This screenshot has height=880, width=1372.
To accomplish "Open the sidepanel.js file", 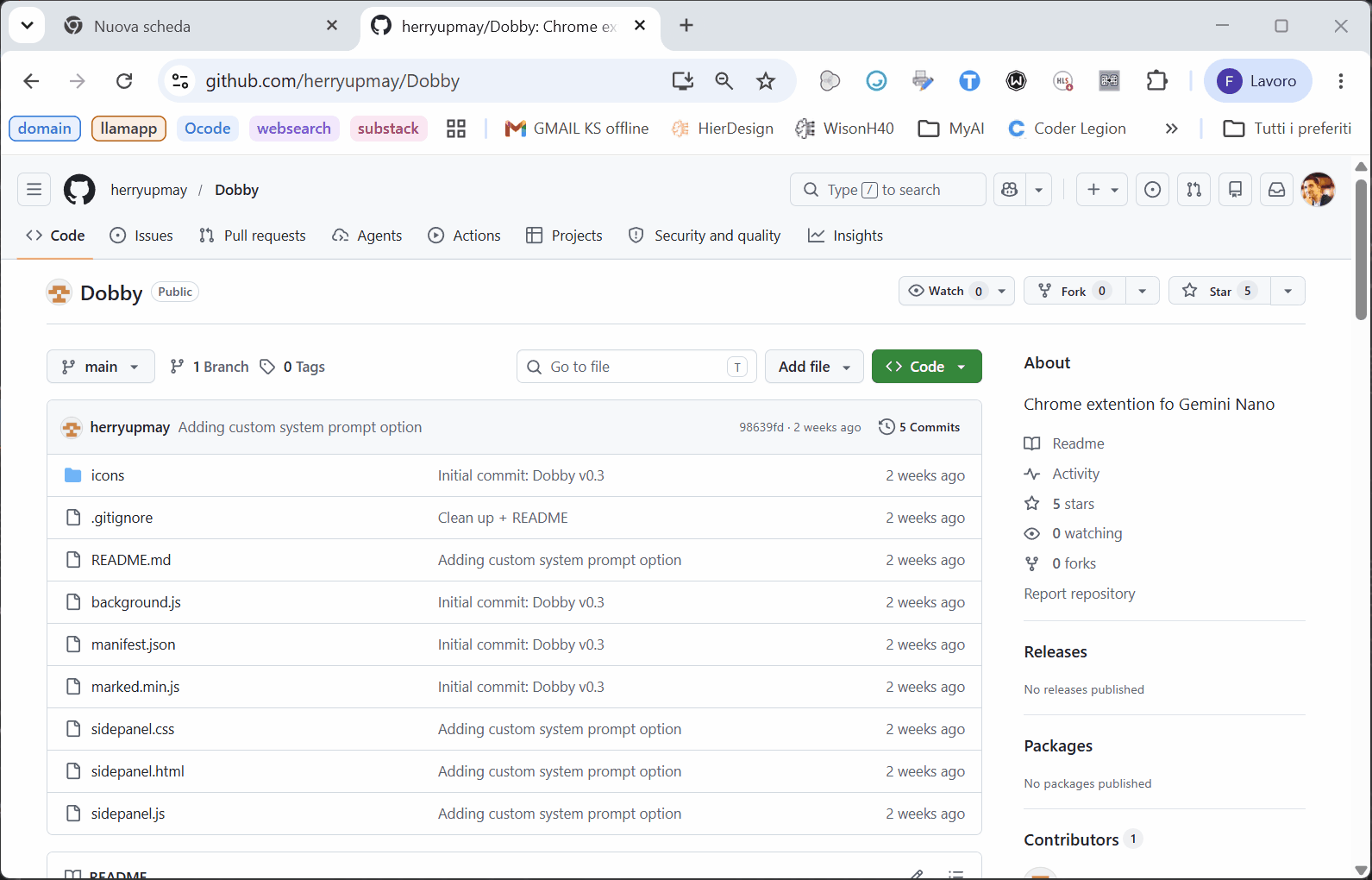I will click(128, 814).
